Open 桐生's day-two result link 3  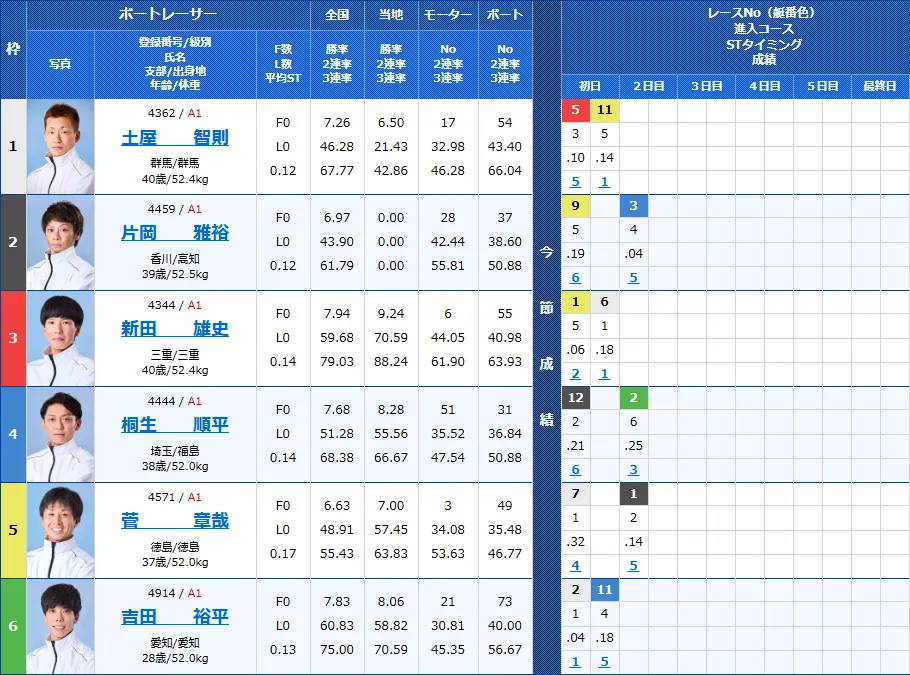(633, 470)
